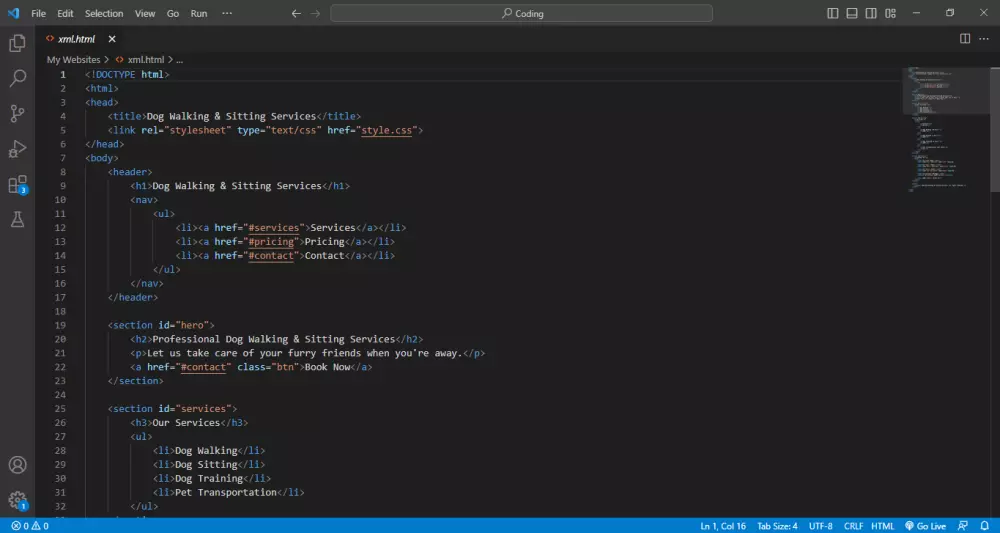Open the Selection menu

coord(104,14)
